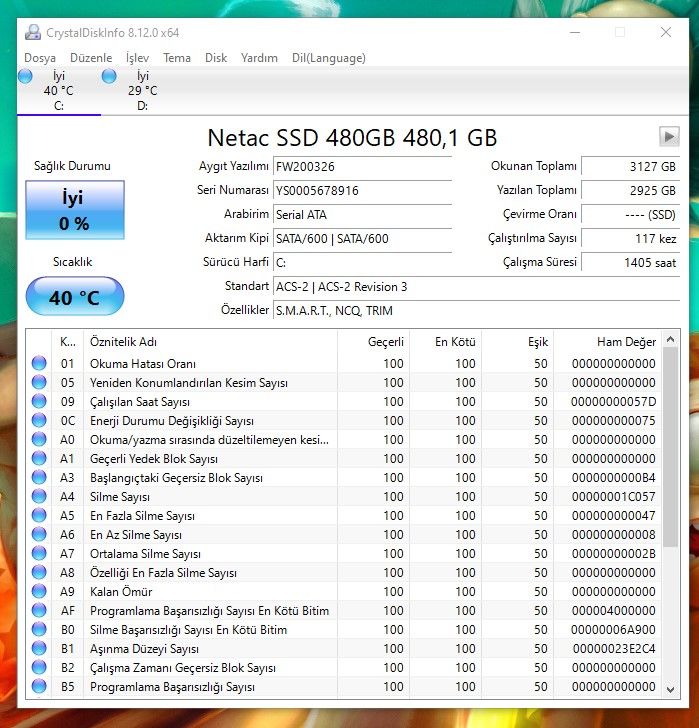Switch to C: drive tab at 40 °C
This screenshot has width=699, height=728.
click(x=59, y=91)
